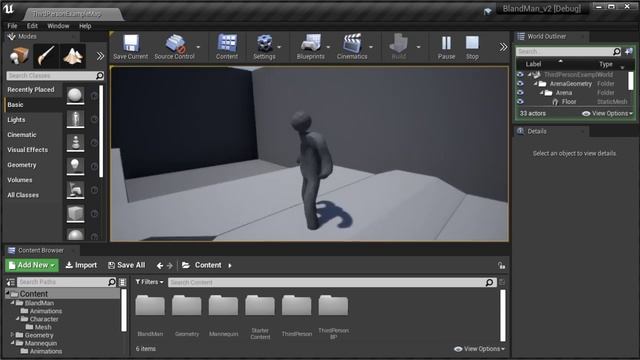This screenshot has height=360, width=640.
Task: Open Settings dropdown arrow
Action: 280,47
